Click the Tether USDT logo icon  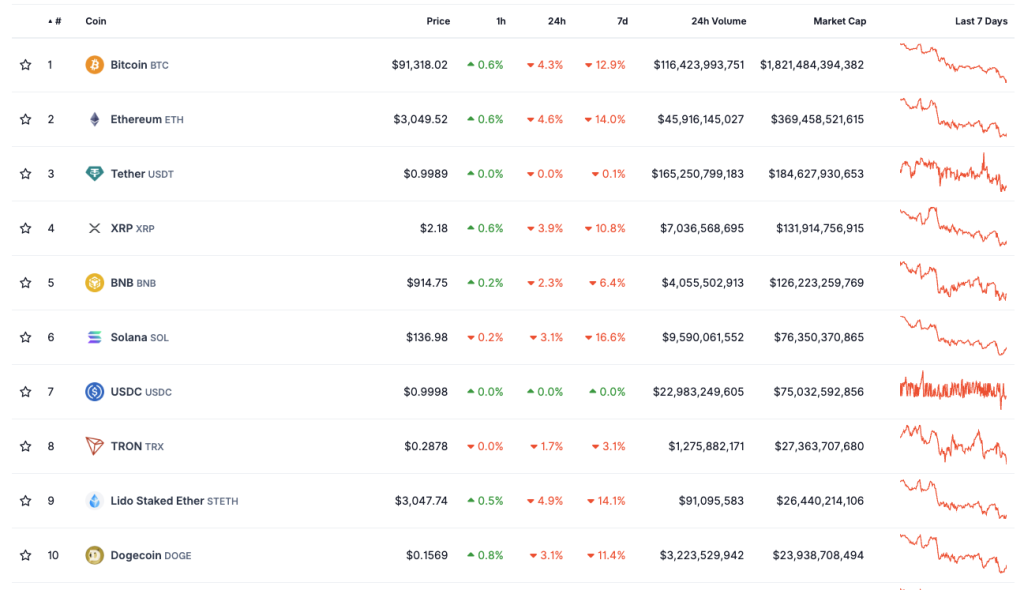pyautogui.click(x=94, y=174)
